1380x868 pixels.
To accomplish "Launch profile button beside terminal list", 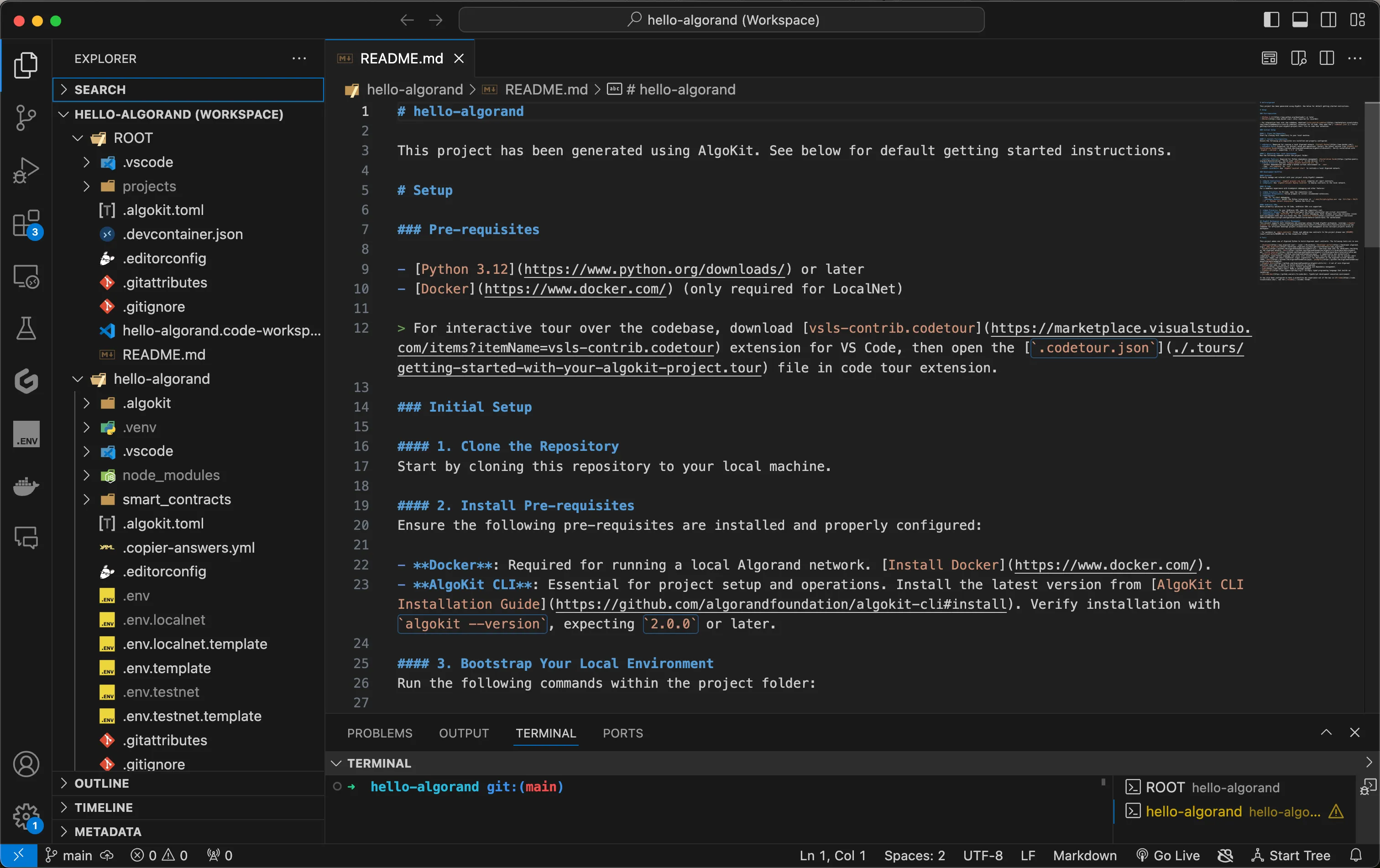I will coord(1367,787).
